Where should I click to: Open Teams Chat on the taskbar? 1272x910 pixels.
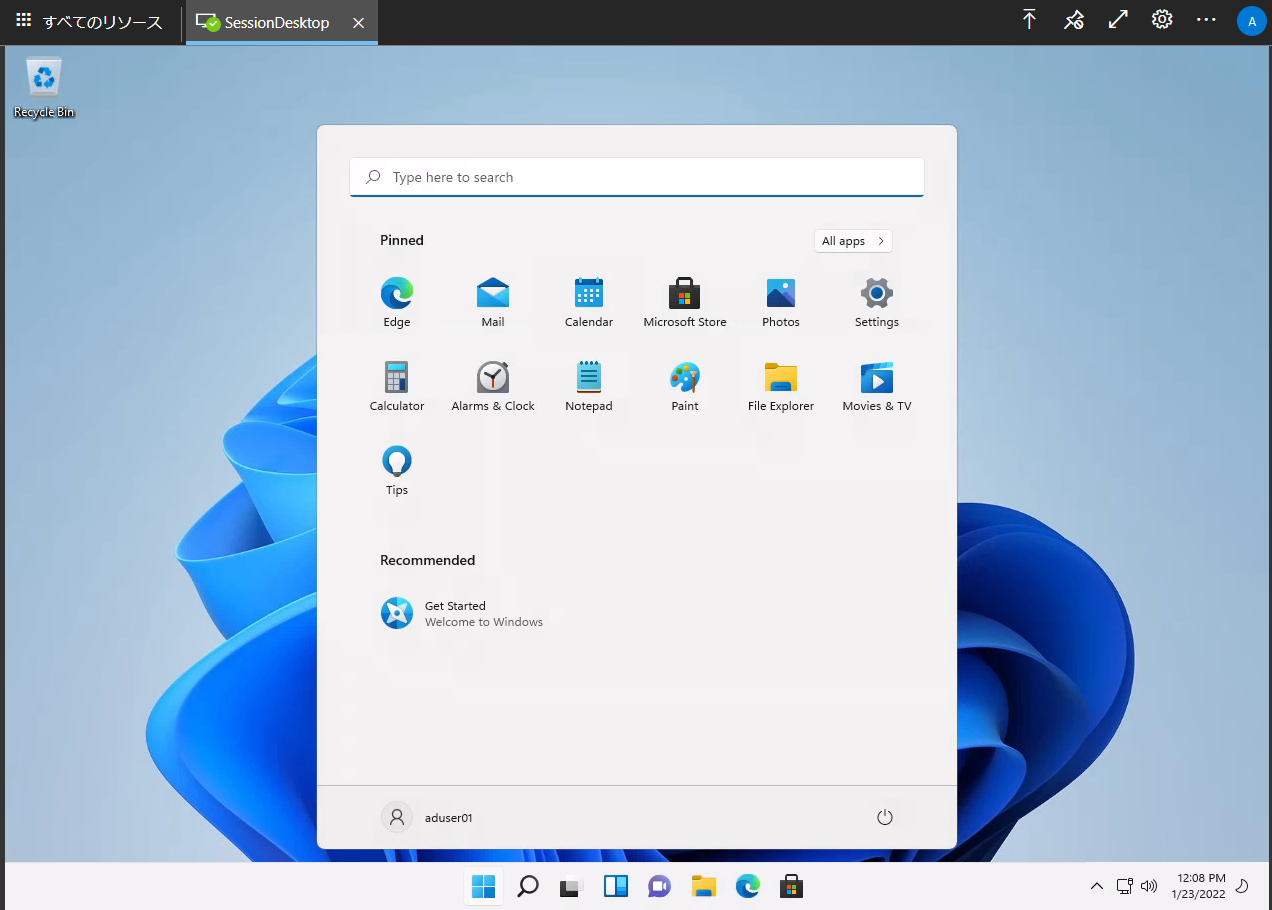coord(659,886)
